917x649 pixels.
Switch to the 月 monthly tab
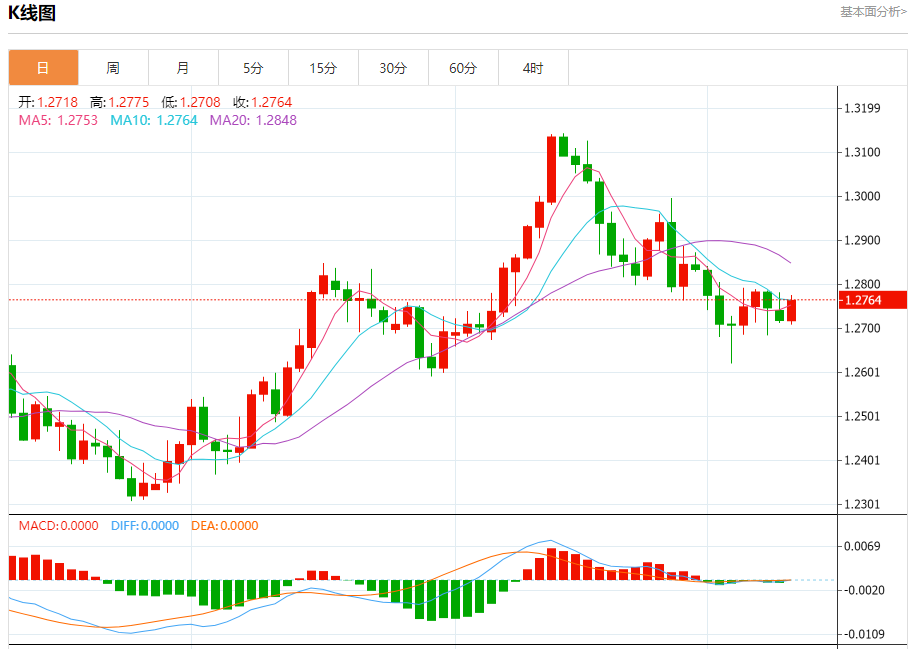click(x=183, y=68)
